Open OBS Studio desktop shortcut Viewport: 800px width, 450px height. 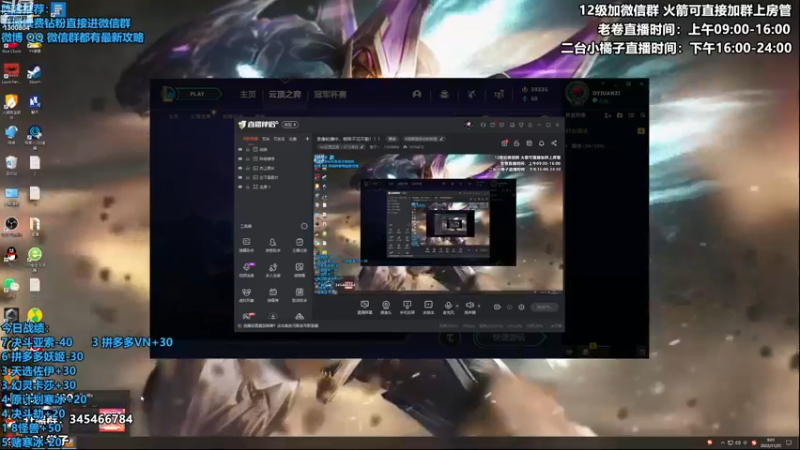click(11, 226)
